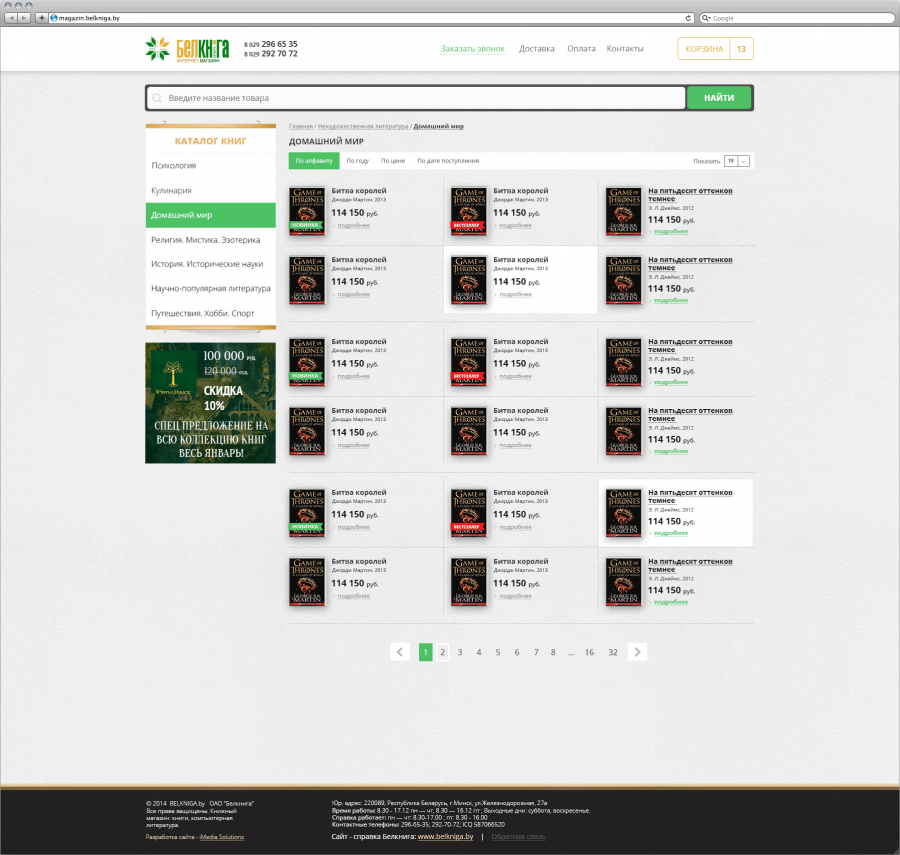Screen dimensions: 900x855
Task: Click the iMedia Solutions footer link
Action: [222, 837]
